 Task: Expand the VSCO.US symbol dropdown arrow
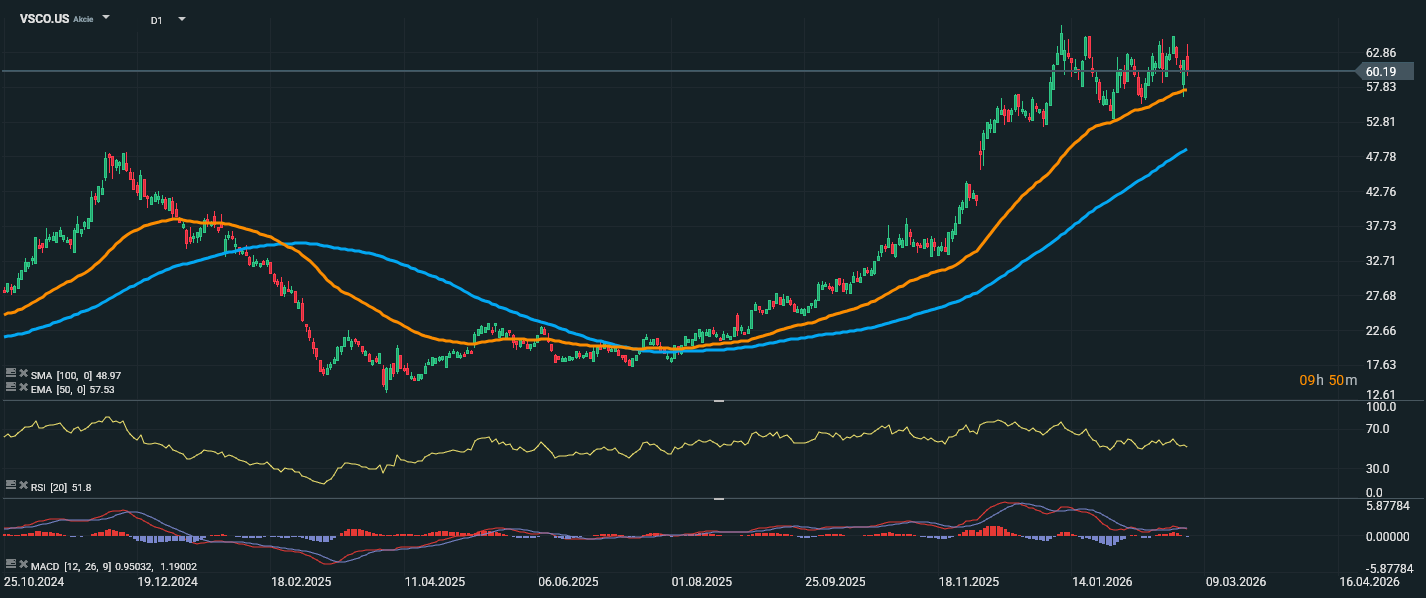click(106, 18)
